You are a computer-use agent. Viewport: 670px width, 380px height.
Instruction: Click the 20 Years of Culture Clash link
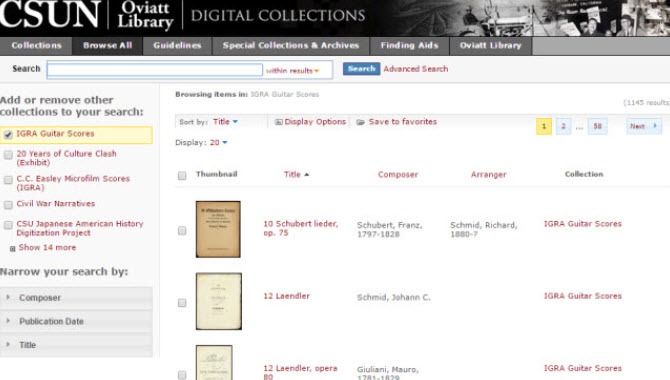66,158
